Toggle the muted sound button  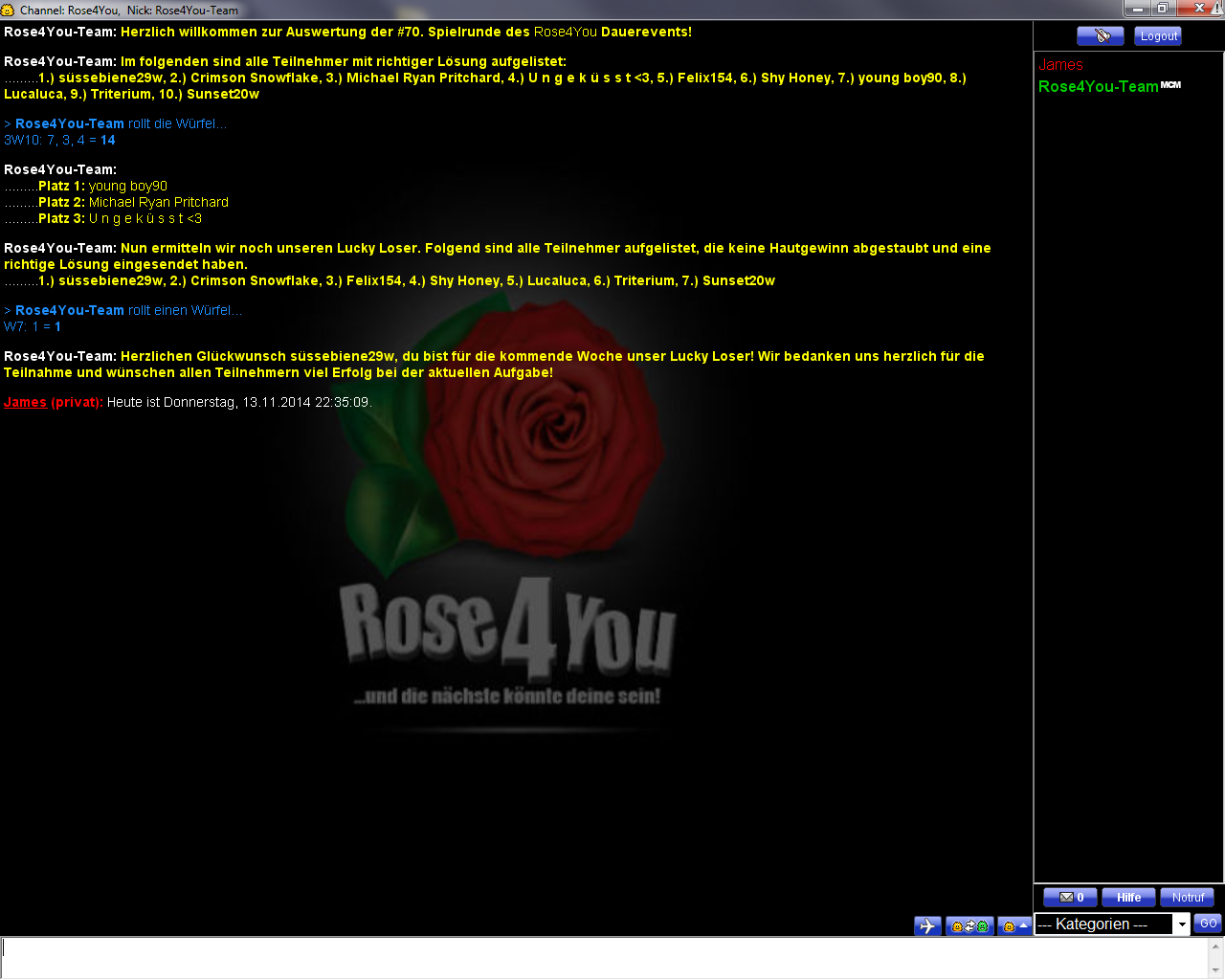coord(1100,36)
